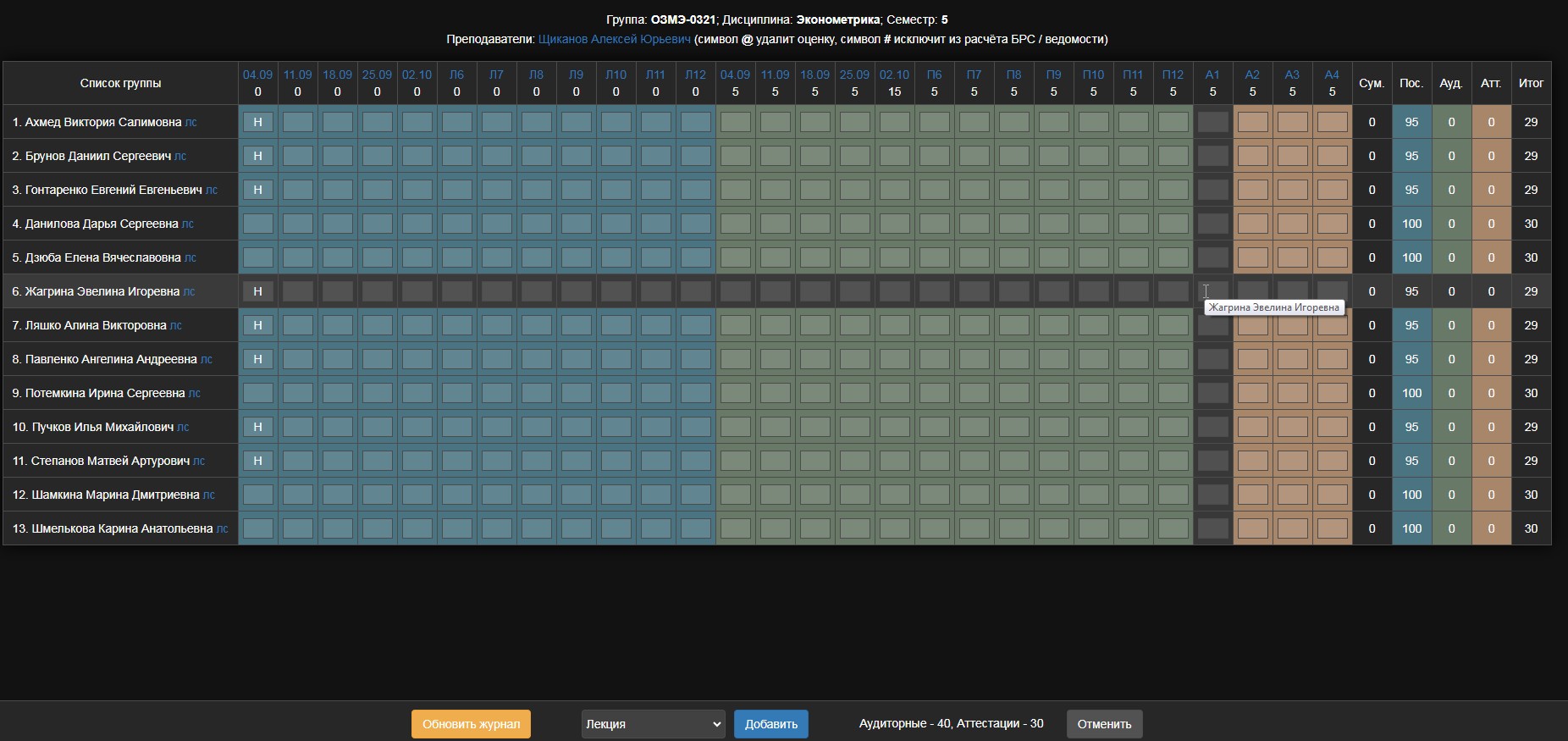Select the П12 practice column header

click(x=1173, y=75)
